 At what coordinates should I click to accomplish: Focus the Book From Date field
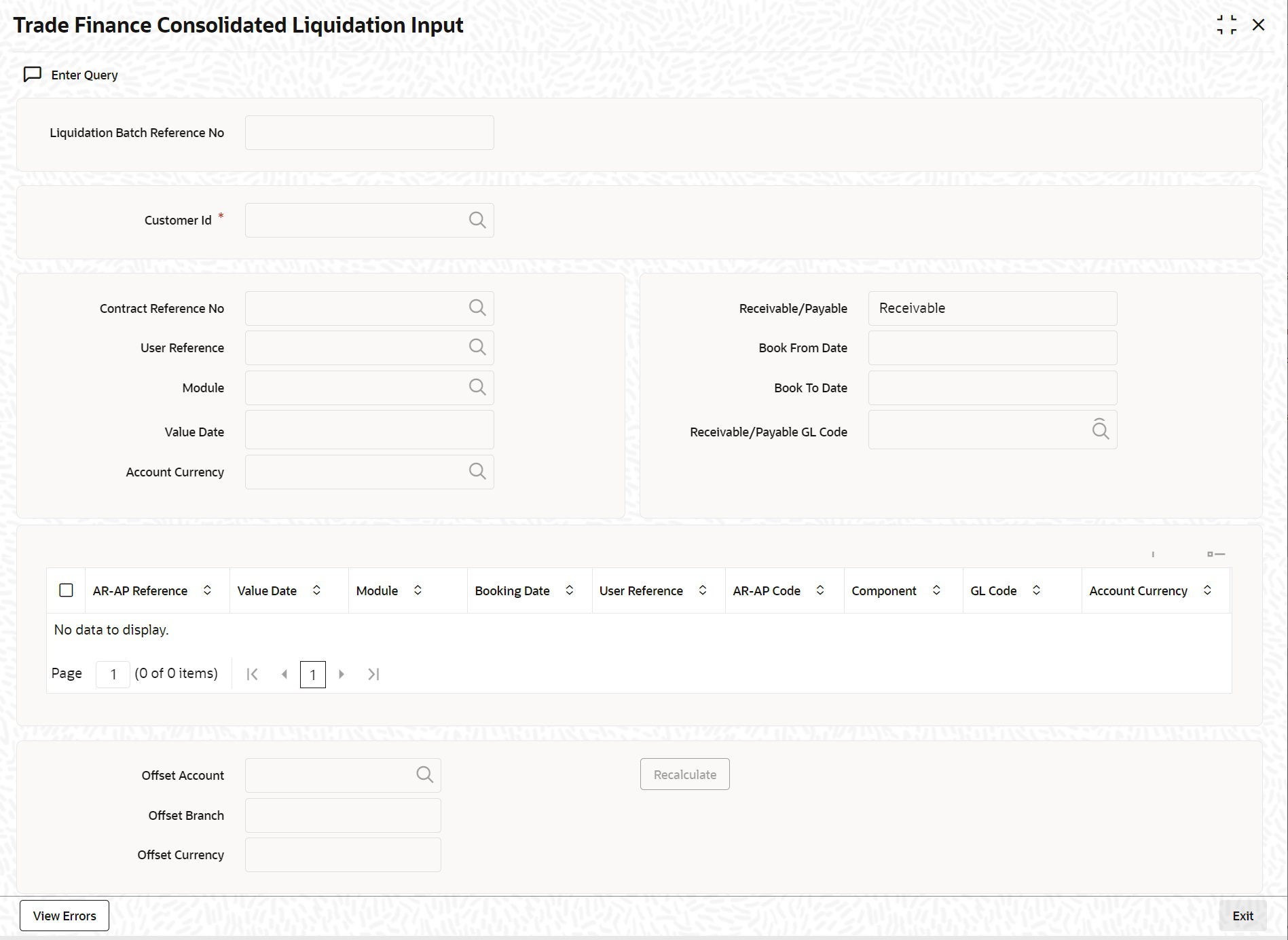tap(992, 347)
